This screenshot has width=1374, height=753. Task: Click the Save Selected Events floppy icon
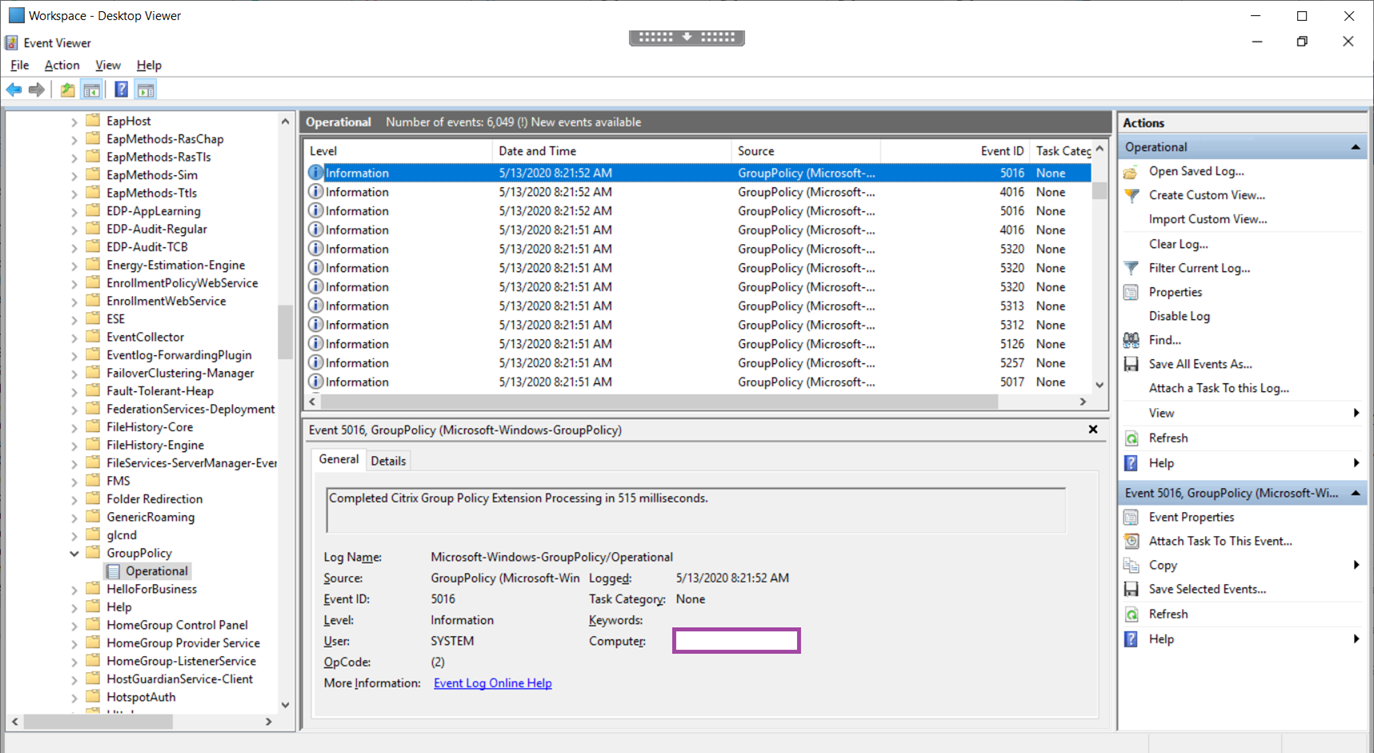(x=1131, y=589)
